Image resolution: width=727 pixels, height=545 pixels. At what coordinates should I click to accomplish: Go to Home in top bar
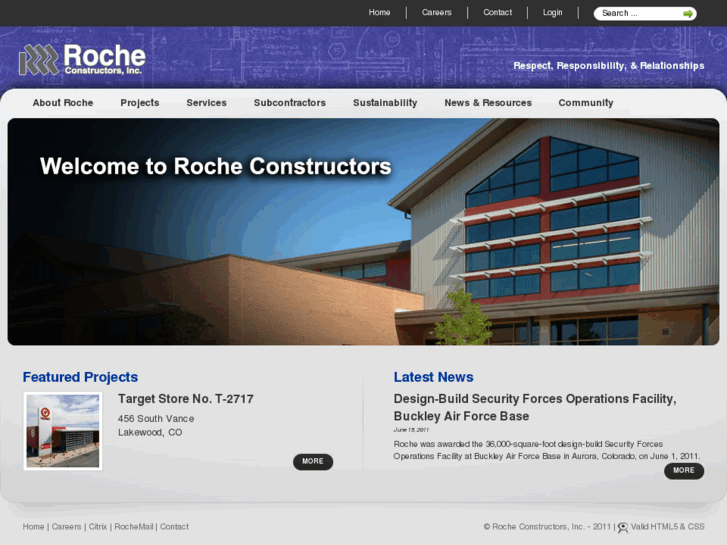(379, 13)
